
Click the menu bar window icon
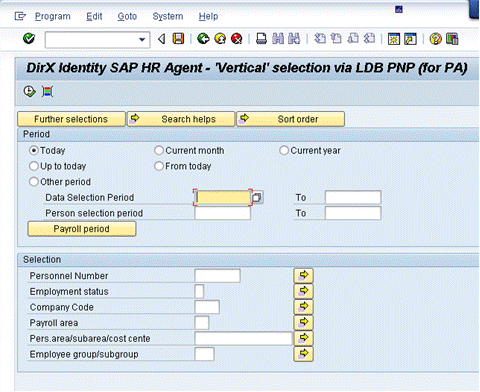[x=20, y=16]
